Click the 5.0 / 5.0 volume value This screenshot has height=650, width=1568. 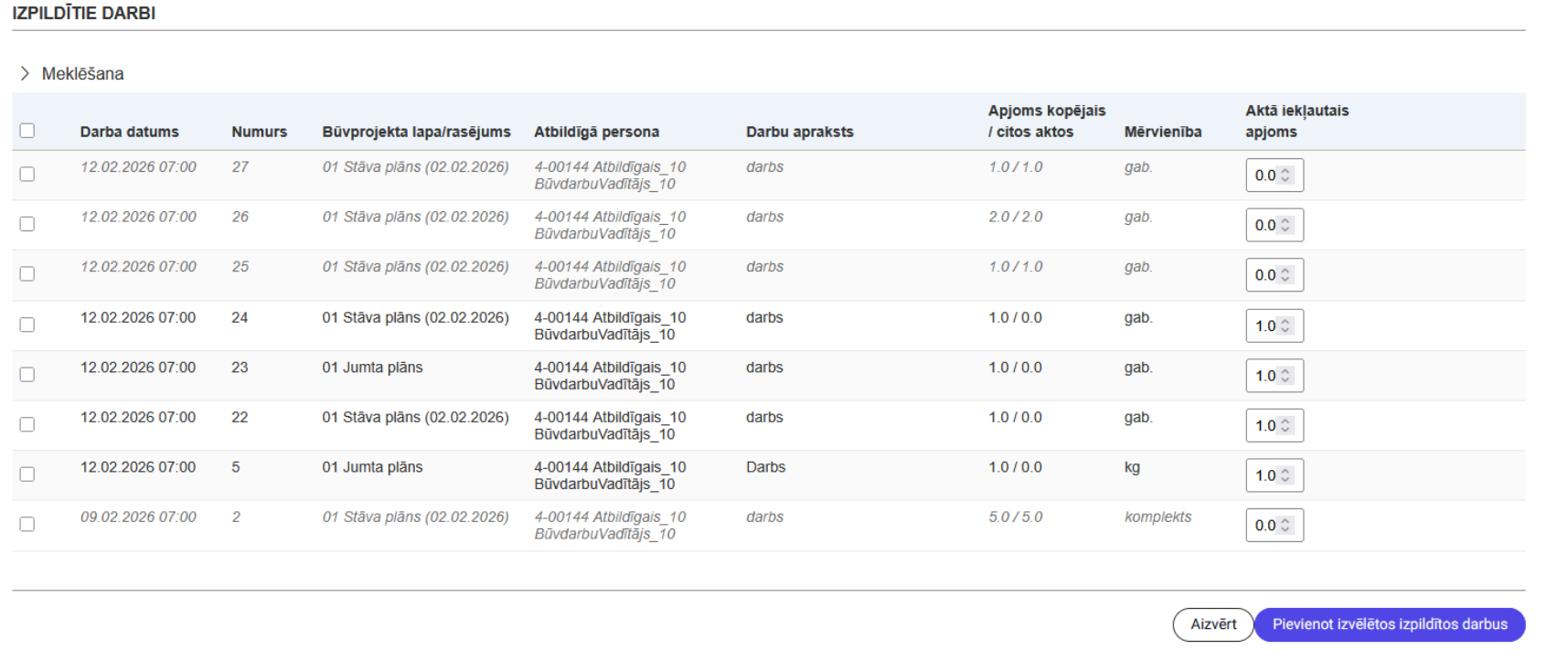point(1015,517)
